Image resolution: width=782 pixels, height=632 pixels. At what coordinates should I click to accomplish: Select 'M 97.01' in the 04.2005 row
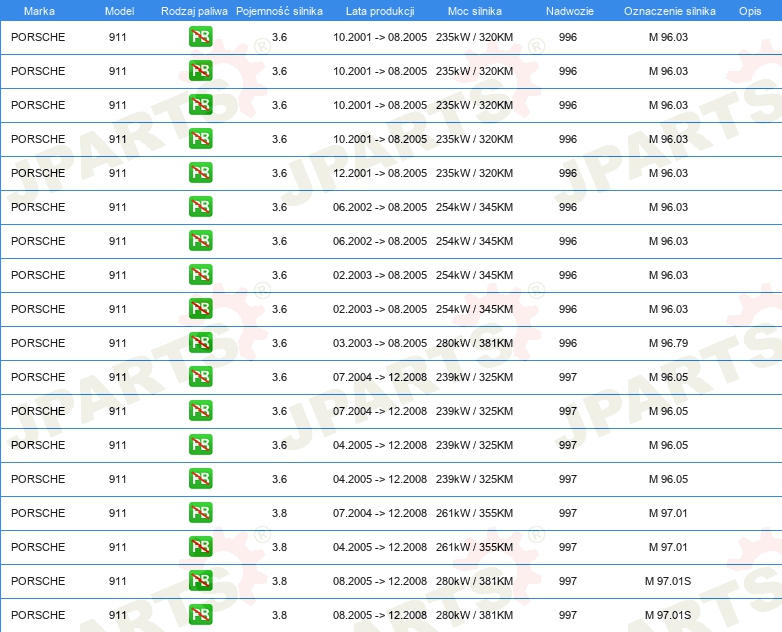click(x=668, y=547)
